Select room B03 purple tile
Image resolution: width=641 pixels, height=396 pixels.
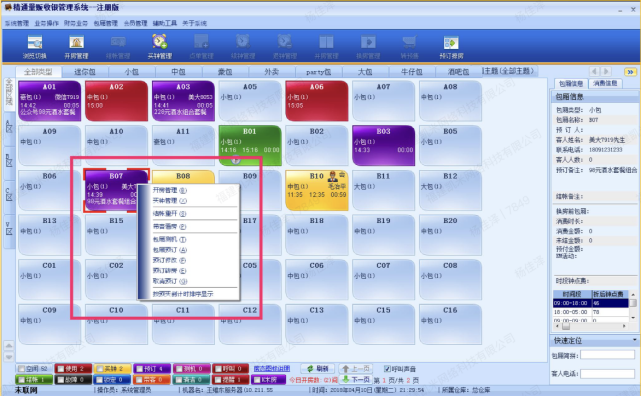point(383,145)
